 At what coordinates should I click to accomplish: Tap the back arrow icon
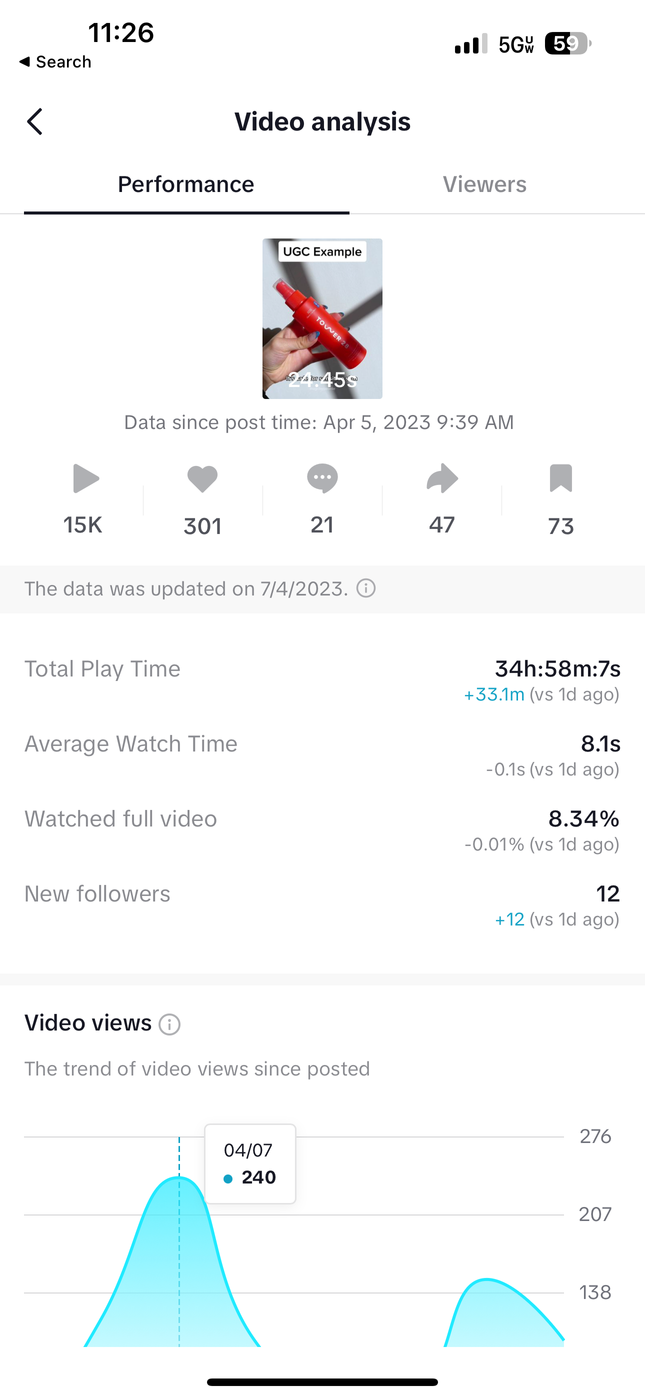tap(35, 122)
